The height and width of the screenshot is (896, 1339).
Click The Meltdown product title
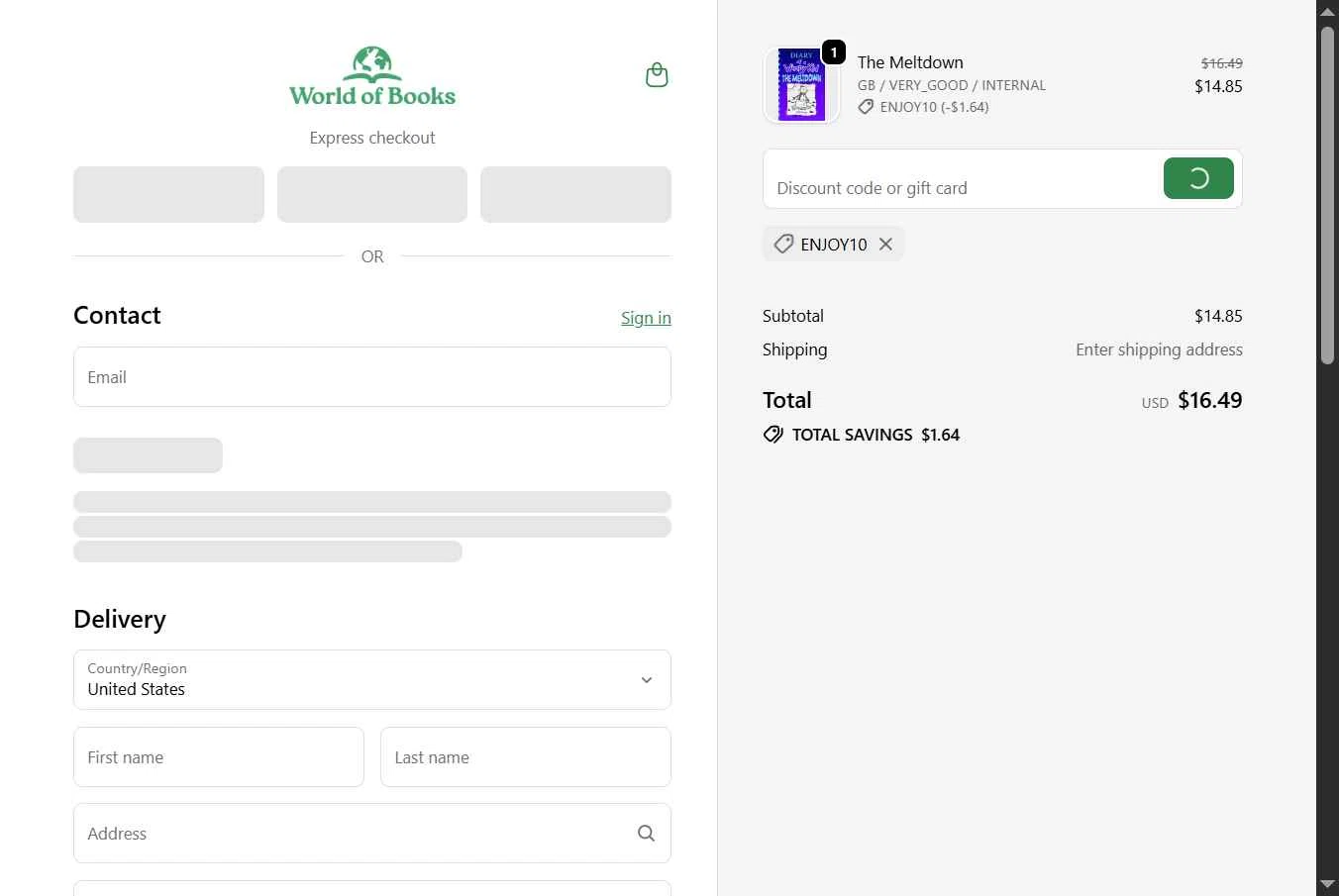(910, 62)
